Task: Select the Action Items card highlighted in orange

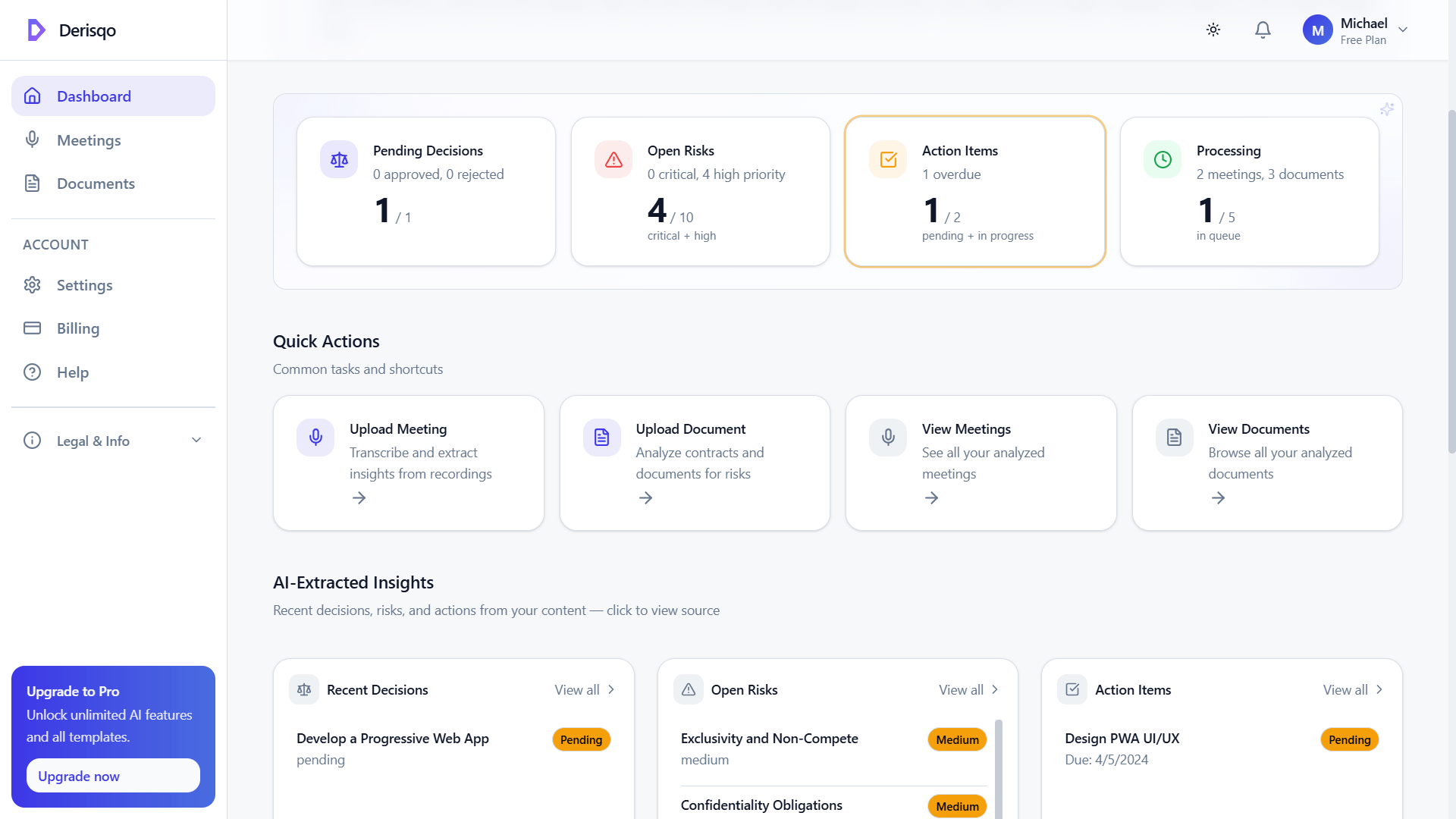Action: (975, 191)
